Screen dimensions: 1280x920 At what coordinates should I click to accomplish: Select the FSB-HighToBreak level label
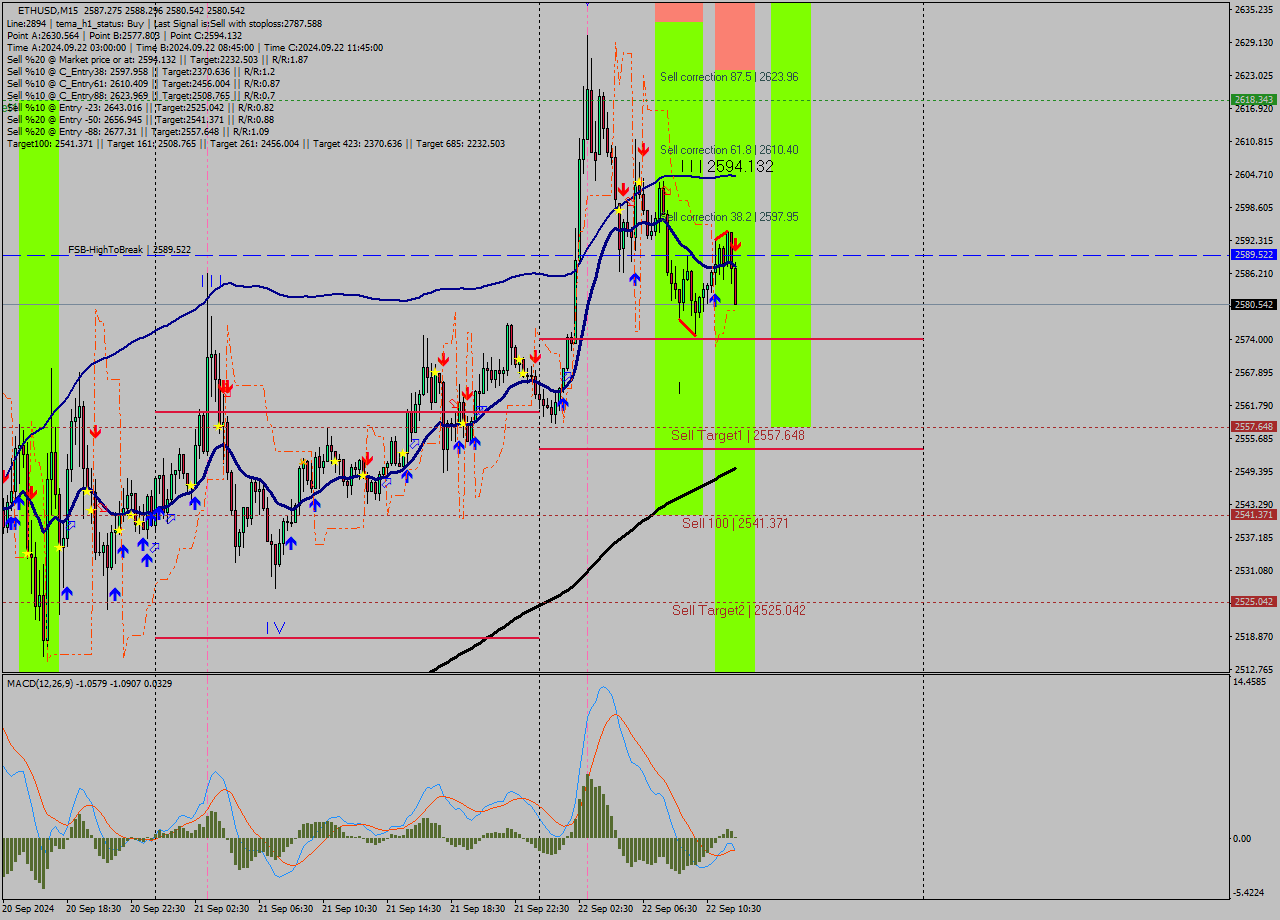[x=129, y=249]
